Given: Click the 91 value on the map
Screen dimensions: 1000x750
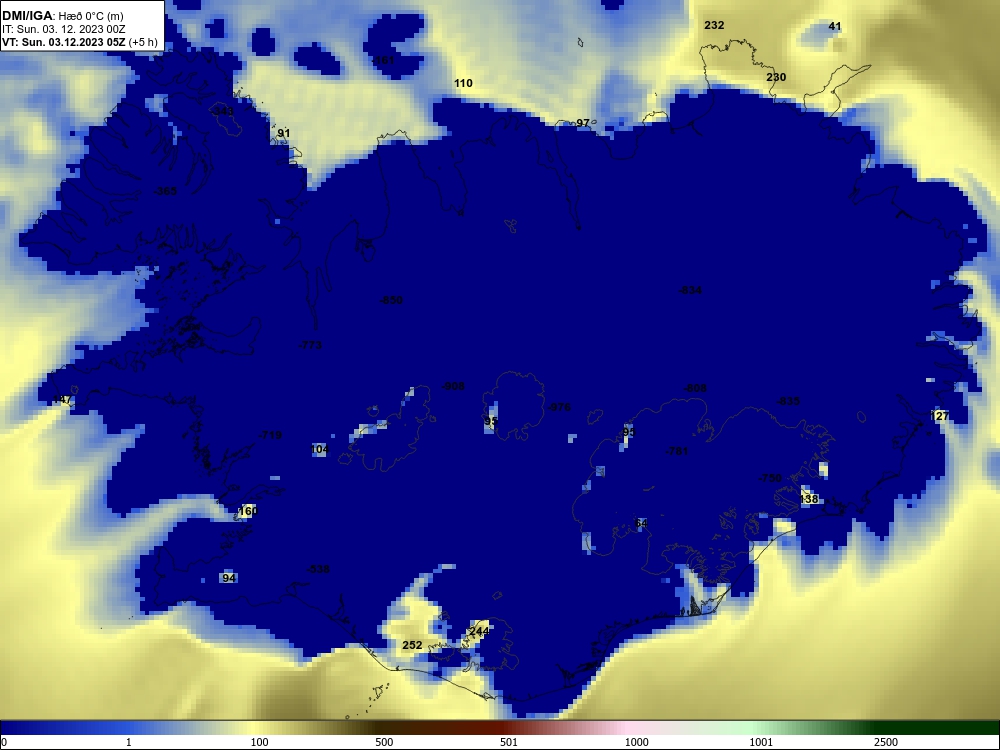Looking at the screenshot, I should tap(283, 133).
